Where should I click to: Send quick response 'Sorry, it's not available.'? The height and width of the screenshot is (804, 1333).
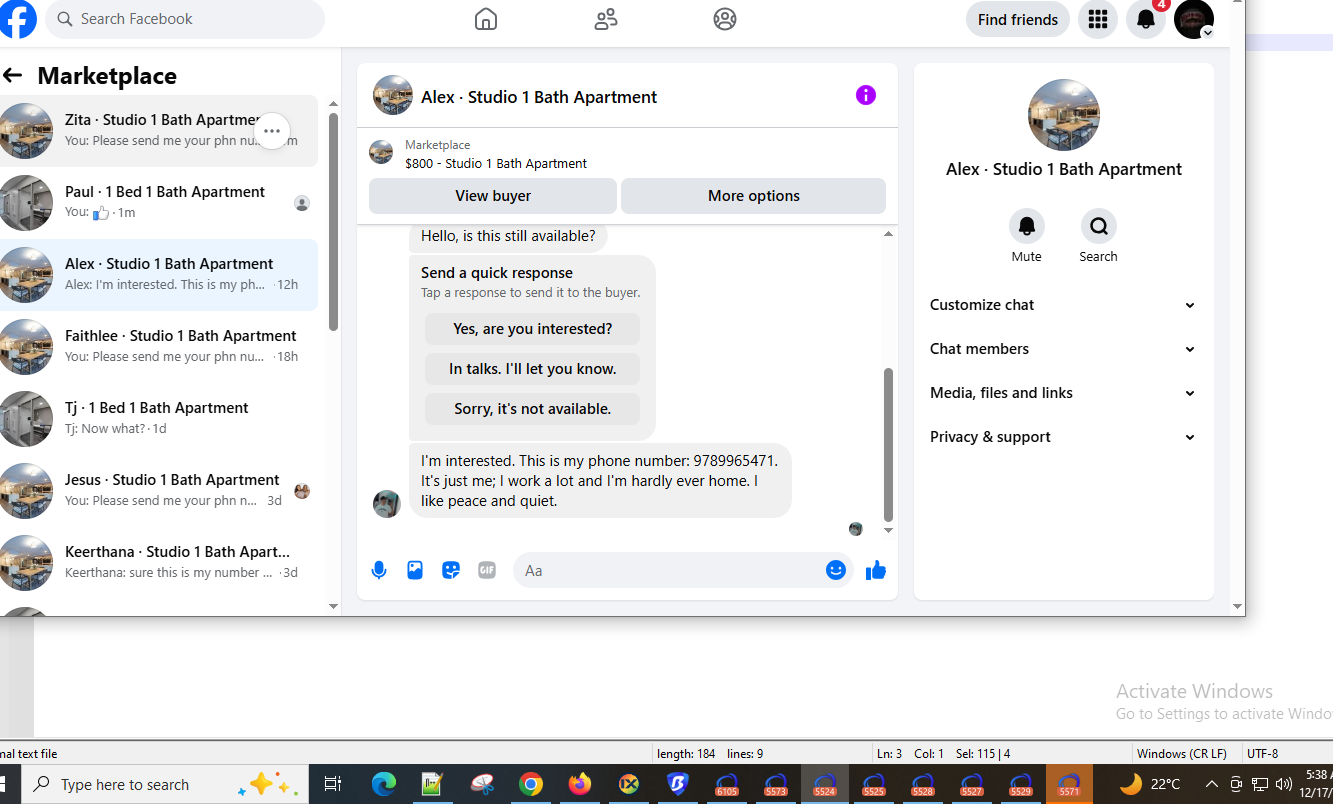coord(532,408)
